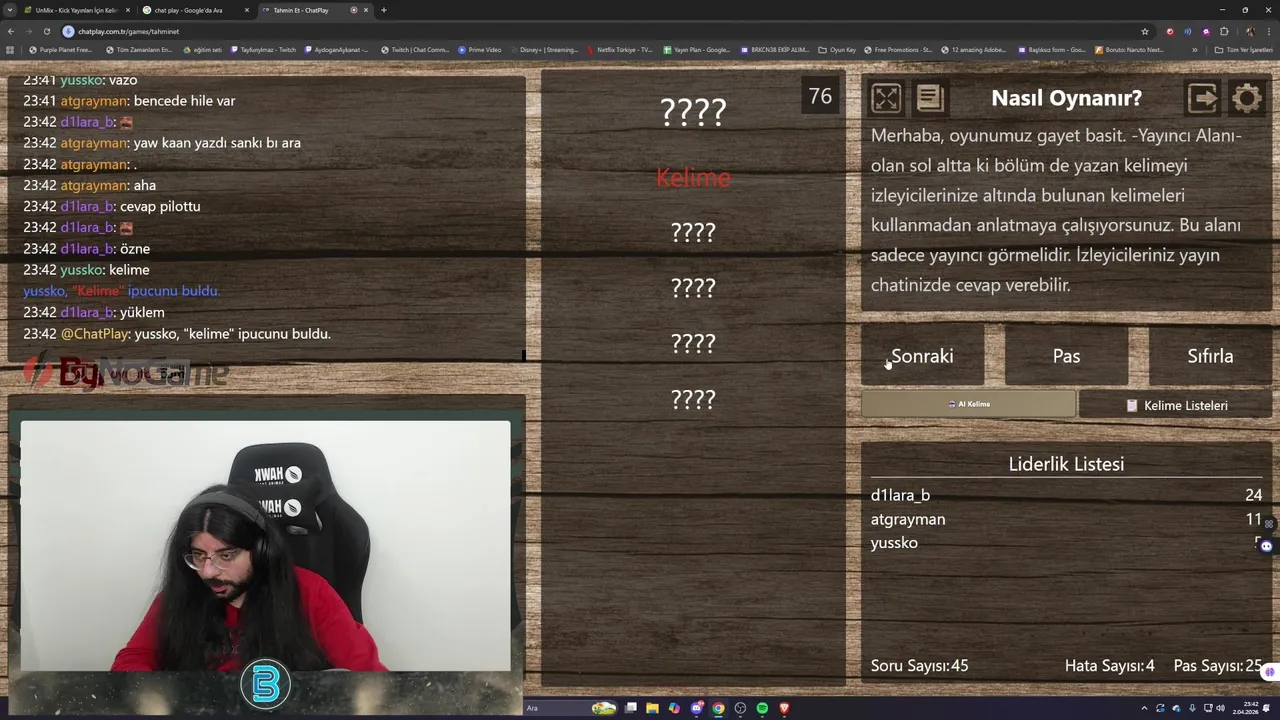Click the audio playing indicator on tab
This screenshot has width=1280, height=720.
(x=354, y=10)
